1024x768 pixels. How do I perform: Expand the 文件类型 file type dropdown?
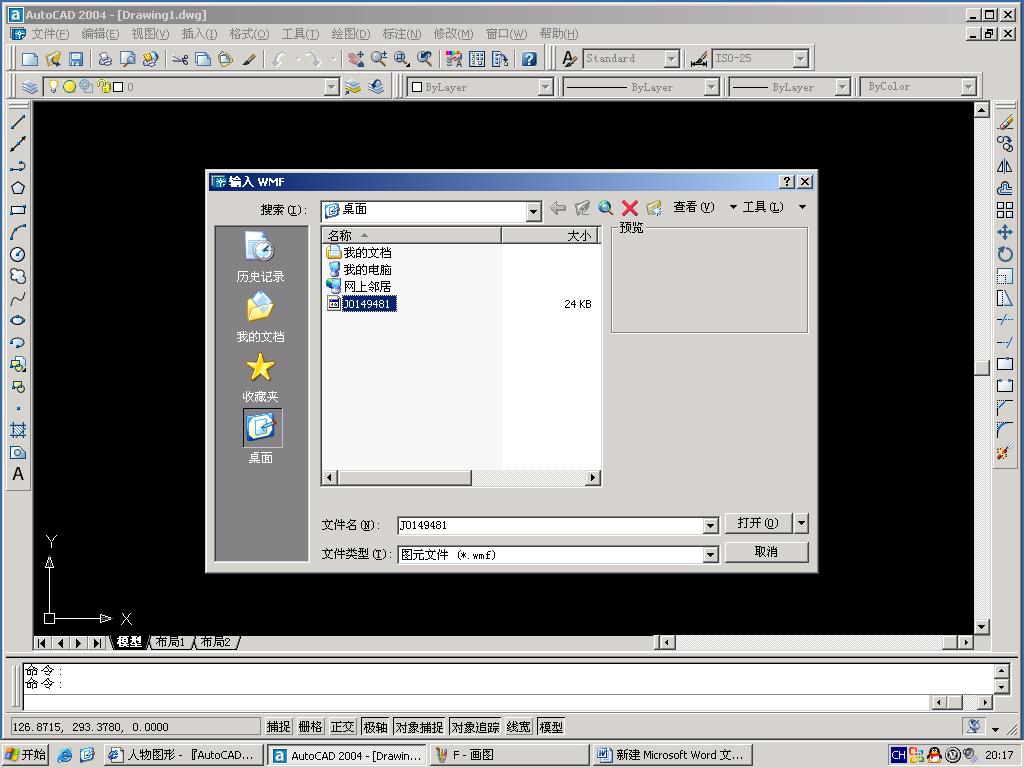tap(711, 555)
